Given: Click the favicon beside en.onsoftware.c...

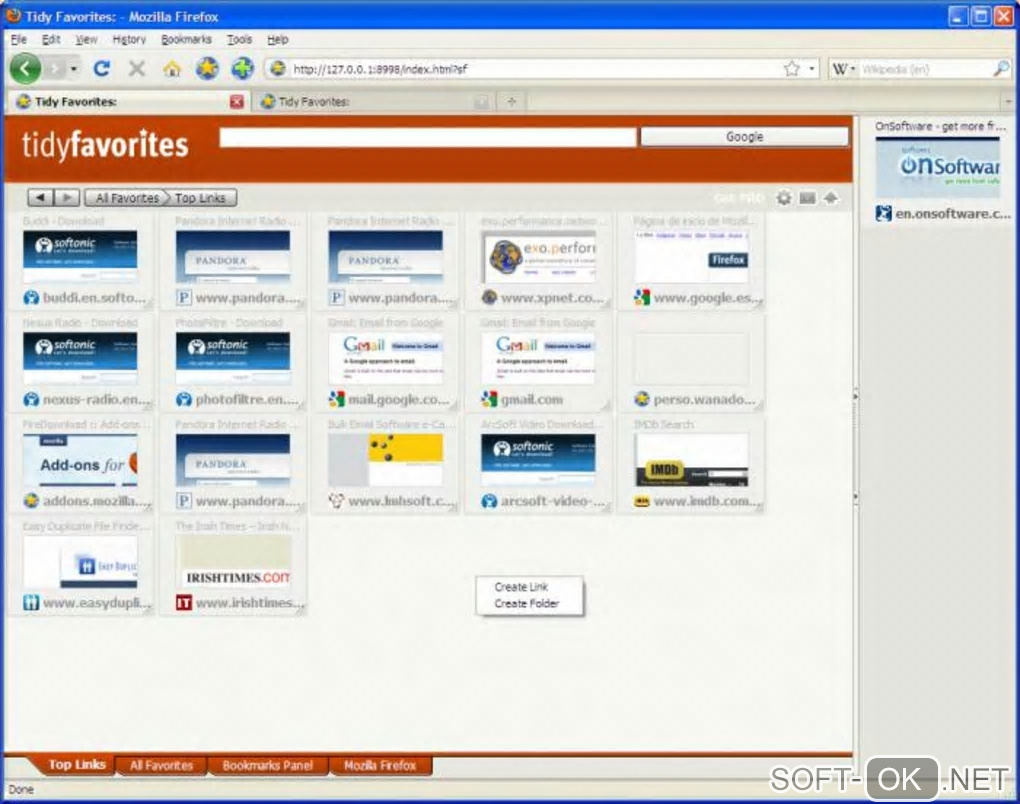Looking at the screenshot, I should (x=883, y=213).
